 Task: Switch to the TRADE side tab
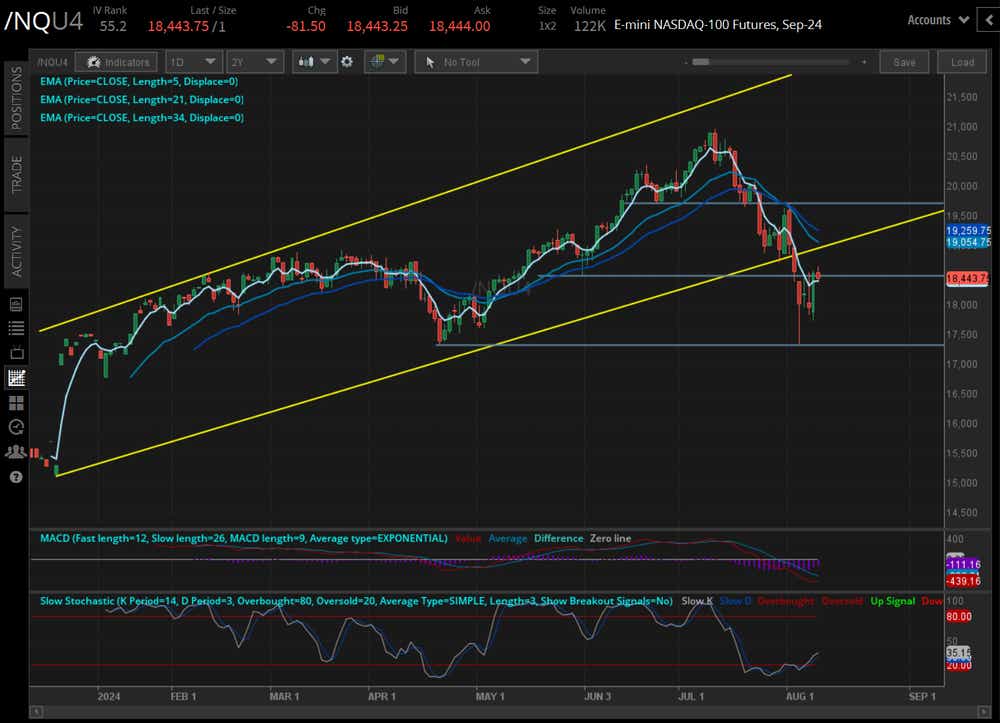(x=17, y=174)
